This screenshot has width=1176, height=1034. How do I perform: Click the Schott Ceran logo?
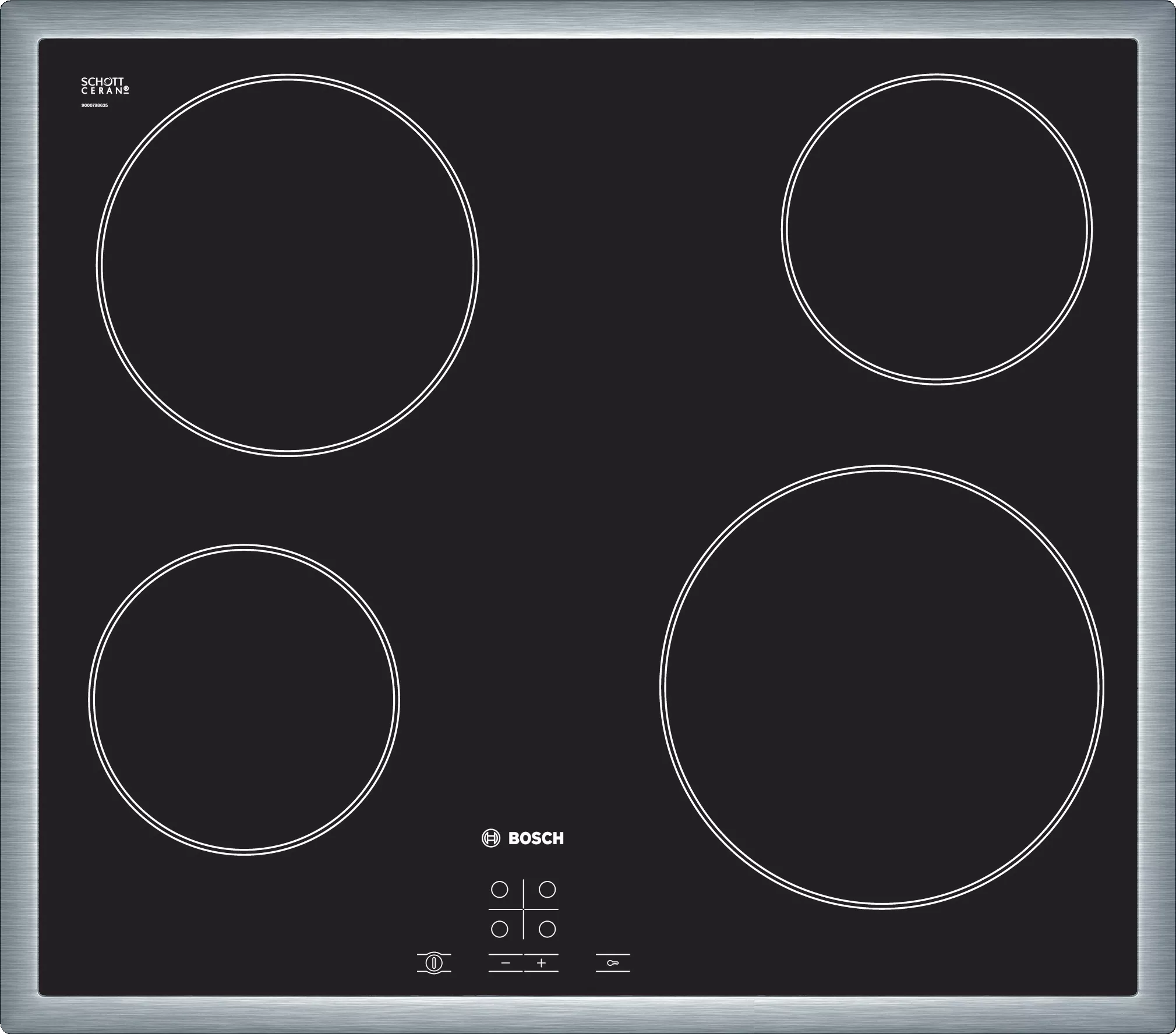coord(104,86)
